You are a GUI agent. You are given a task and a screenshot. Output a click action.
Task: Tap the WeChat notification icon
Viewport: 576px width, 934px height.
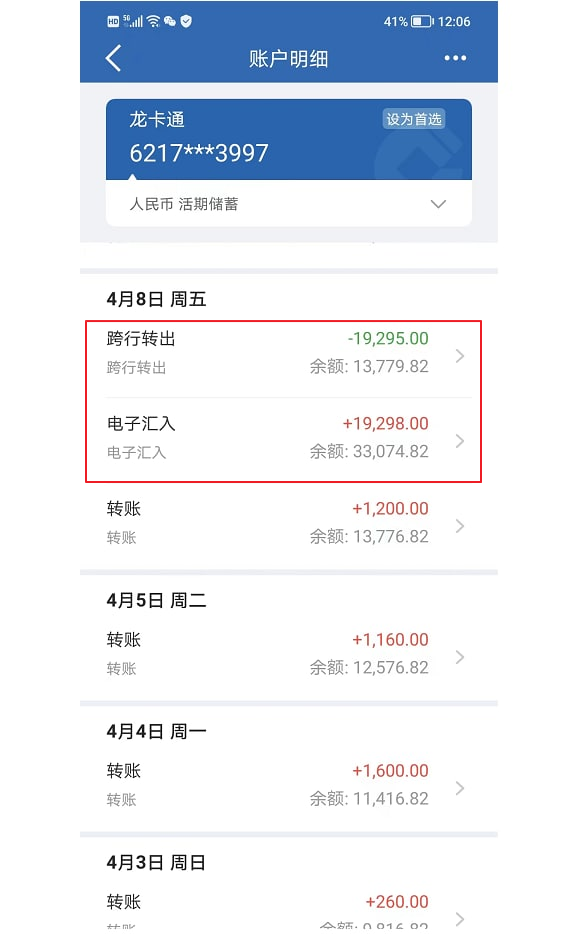coord(170,21)
